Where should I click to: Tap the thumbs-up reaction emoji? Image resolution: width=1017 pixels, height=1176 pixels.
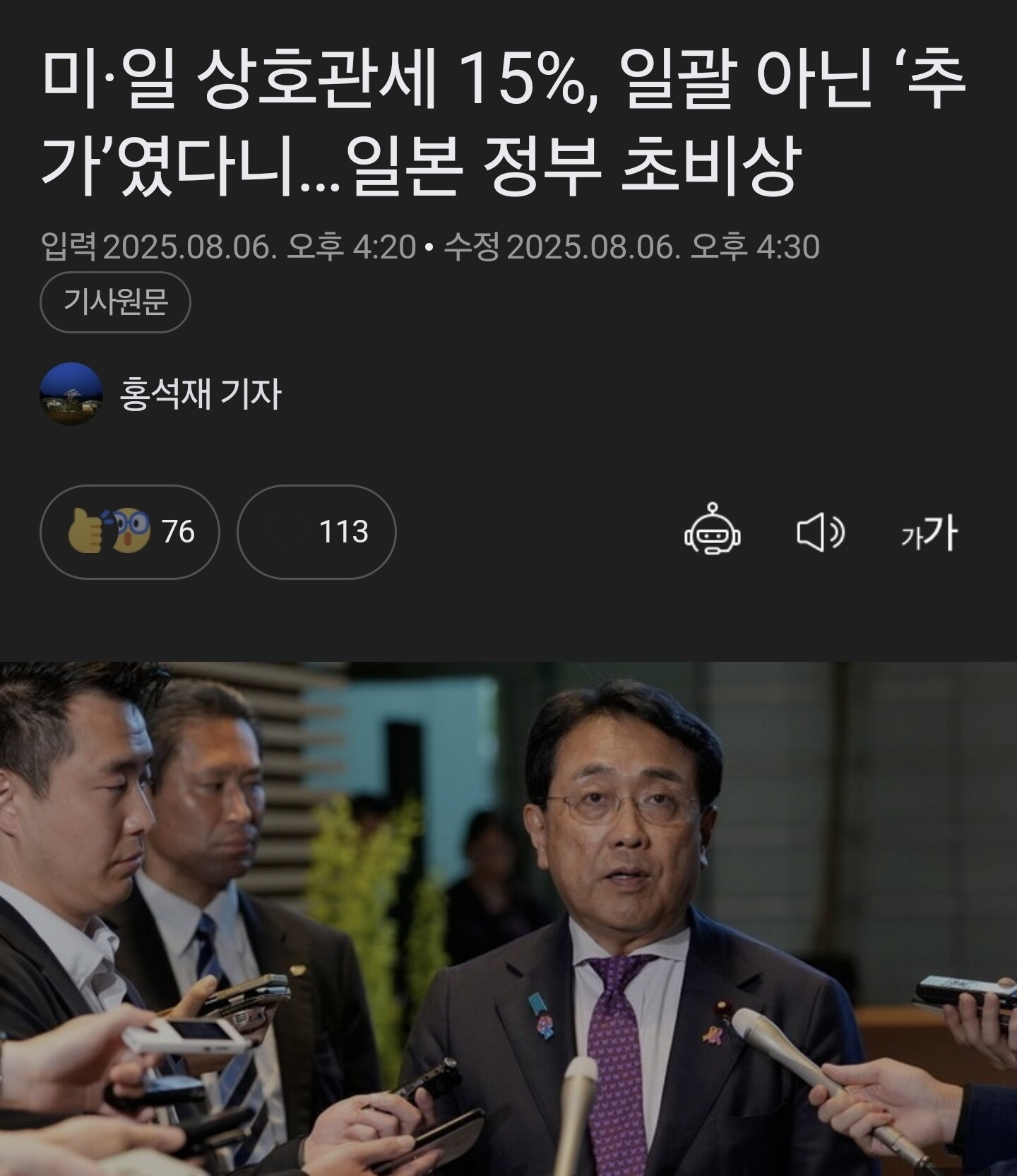coord(86,531)
